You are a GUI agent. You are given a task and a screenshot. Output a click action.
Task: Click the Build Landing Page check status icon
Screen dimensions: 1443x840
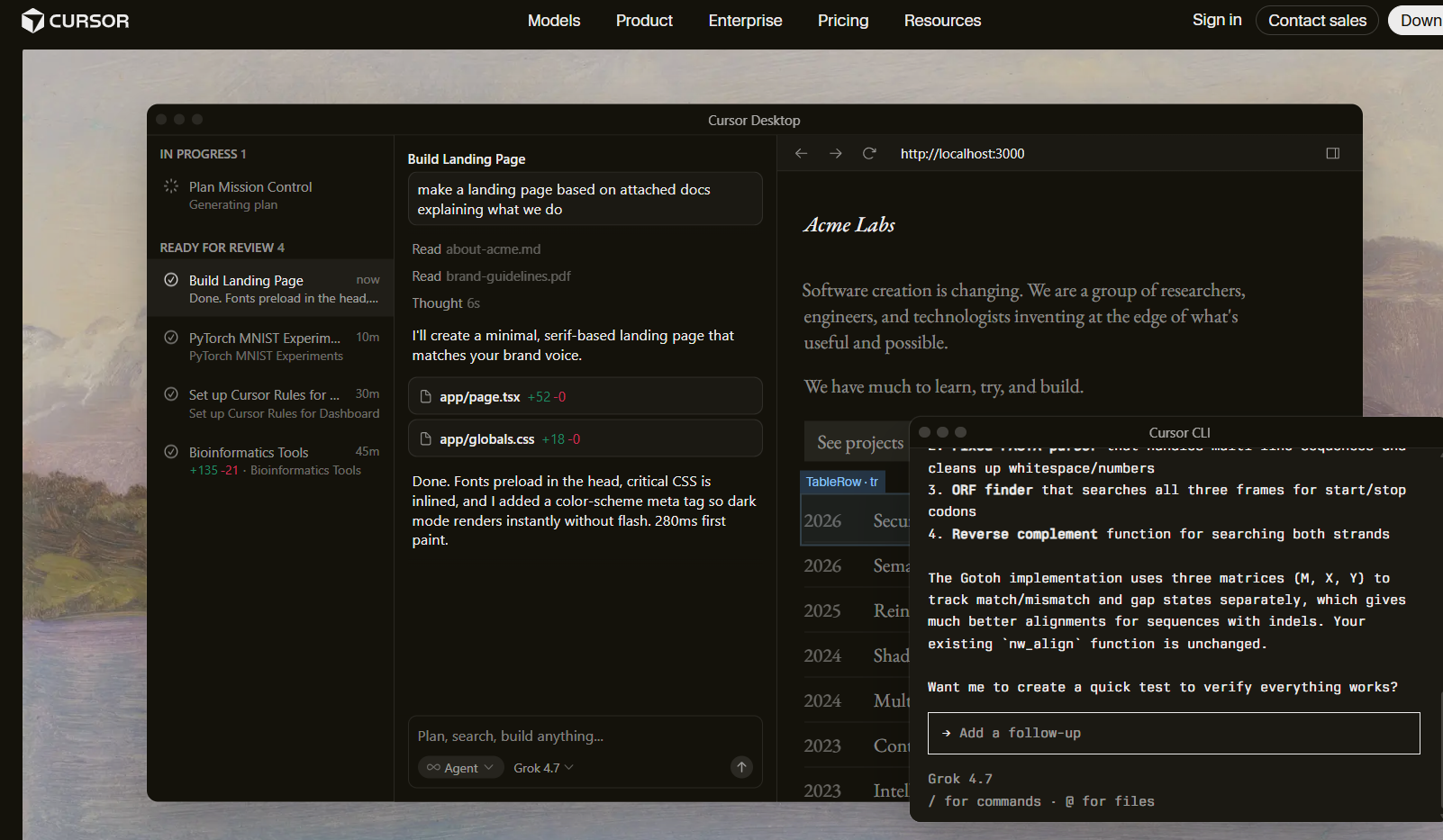[x=171, y=280]
